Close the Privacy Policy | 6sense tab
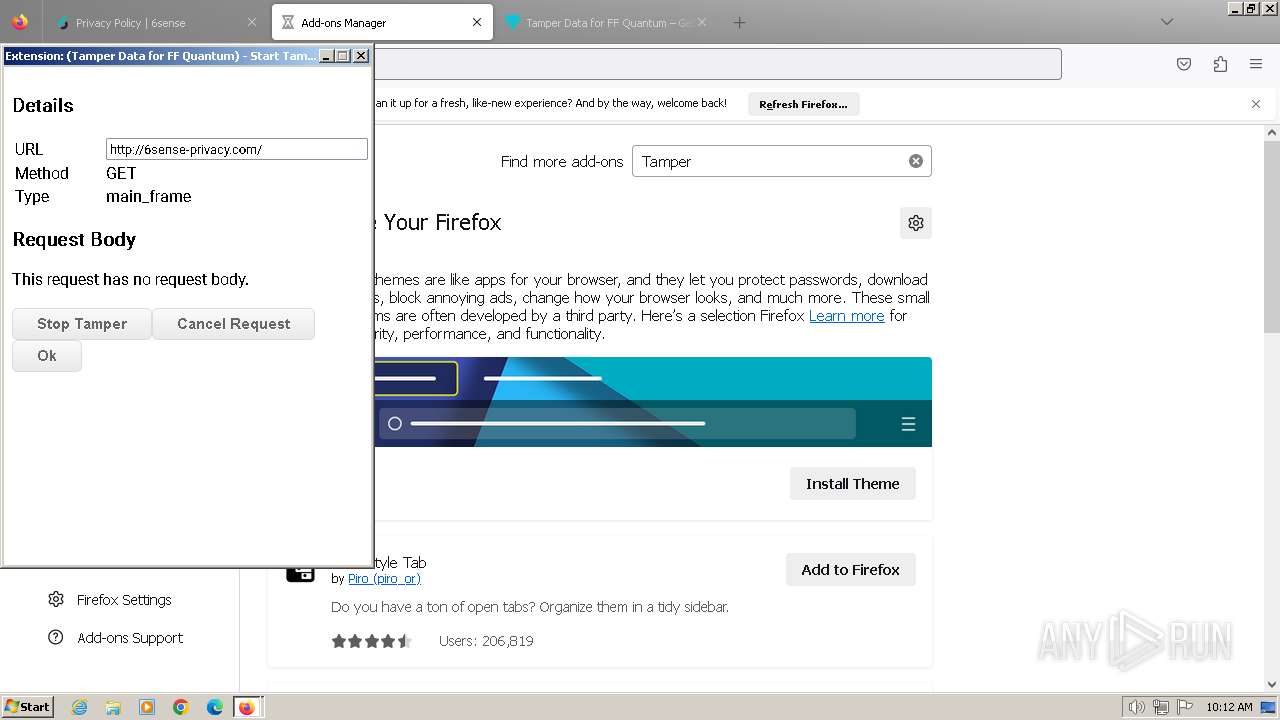Viewport: 1280px width, 720px height. tap(251, 22)
